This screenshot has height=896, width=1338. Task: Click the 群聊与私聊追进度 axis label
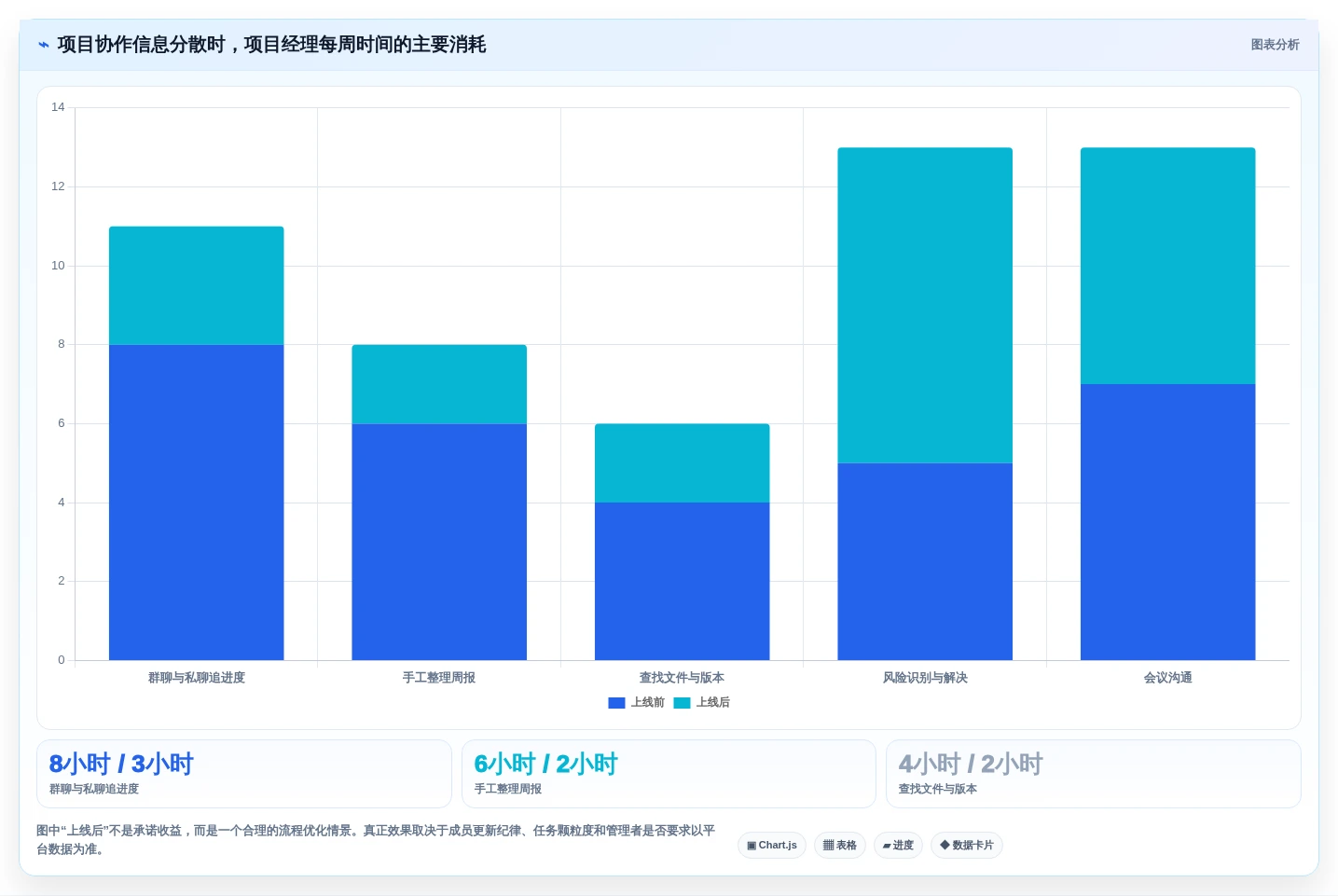pos(197,678)
